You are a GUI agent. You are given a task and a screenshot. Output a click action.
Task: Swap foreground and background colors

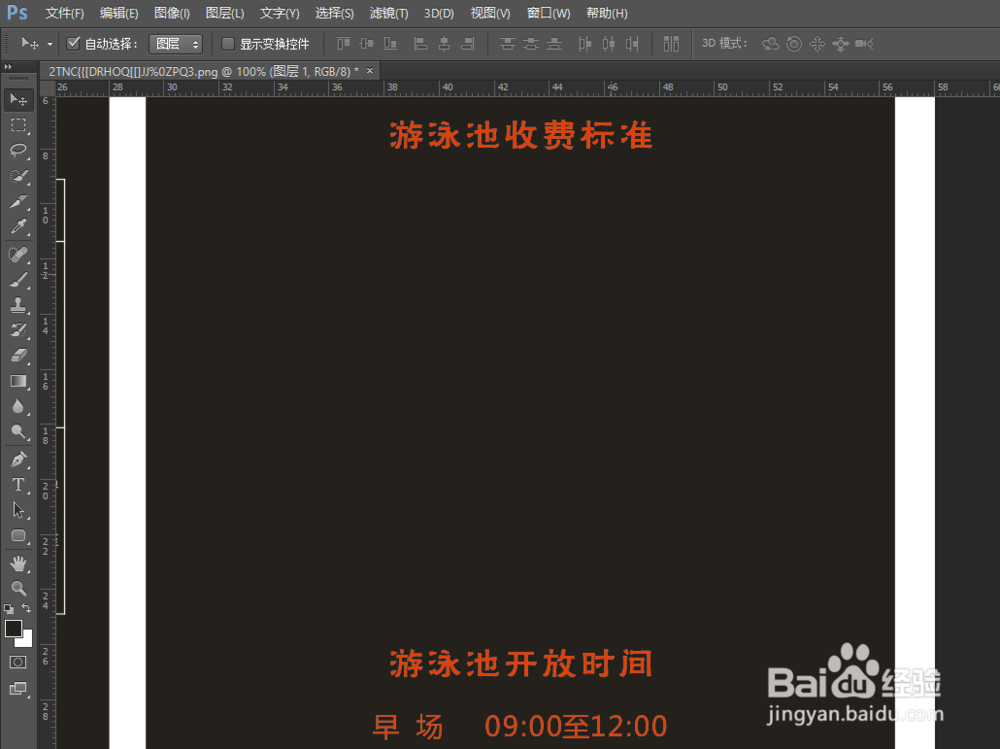click(x=26, y=608)
